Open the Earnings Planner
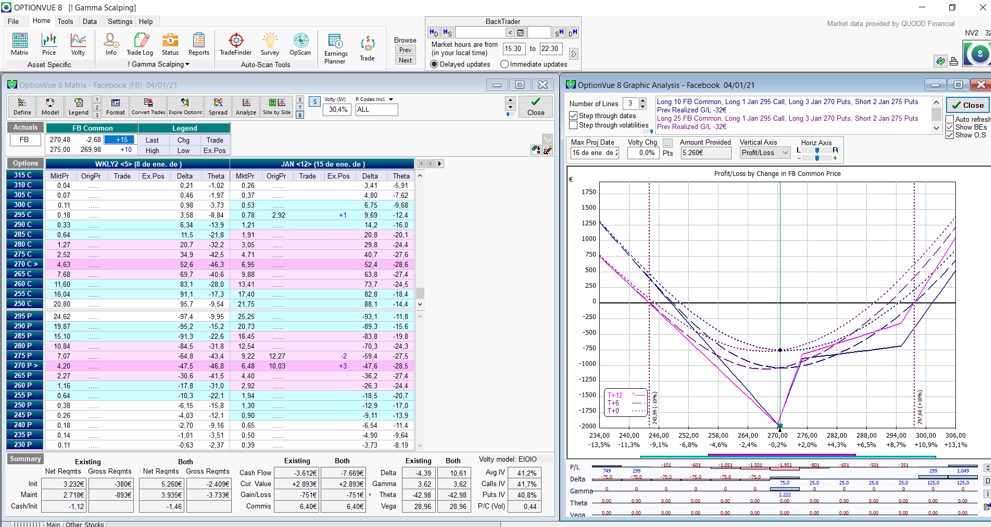 point(335,49)
